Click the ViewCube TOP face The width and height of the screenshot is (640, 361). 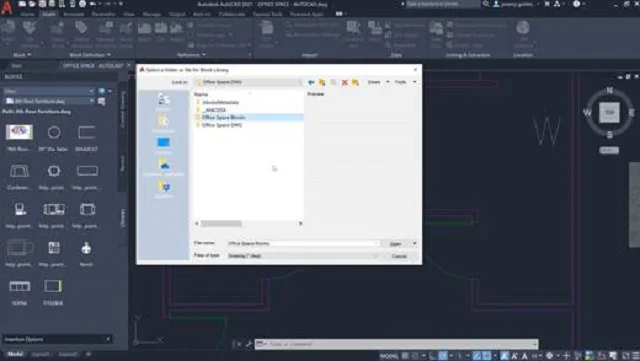(609, 112)
